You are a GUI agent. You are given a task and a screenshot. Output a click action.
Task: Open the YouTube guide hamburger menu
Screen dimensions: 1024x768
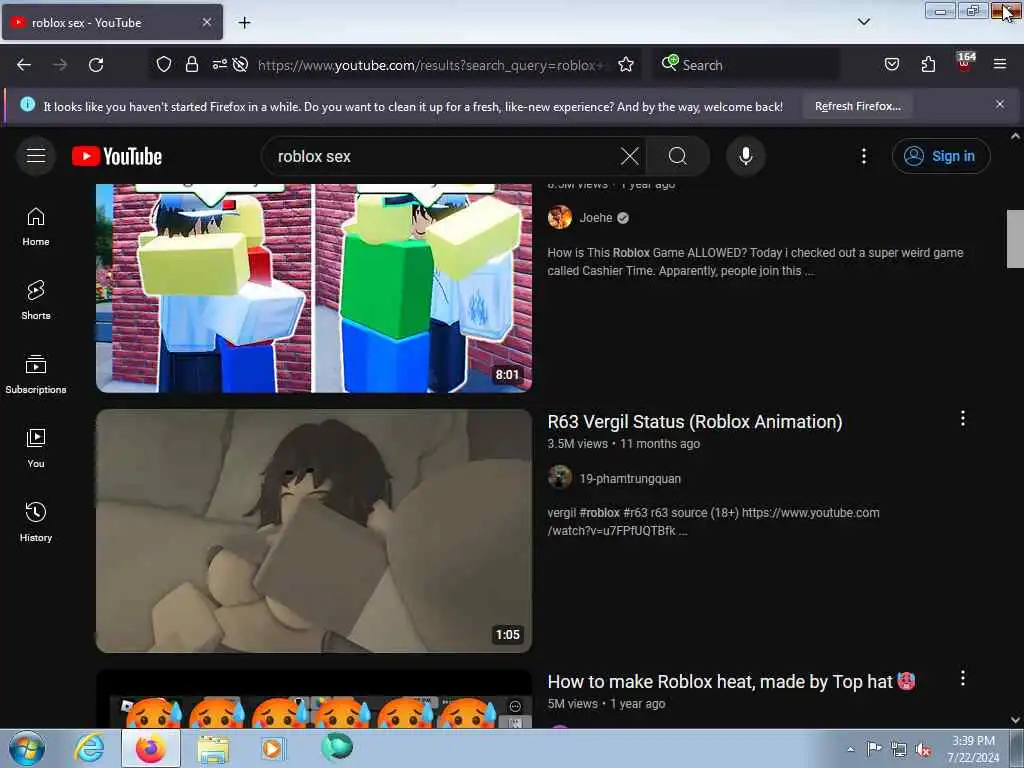[x=36, y=156]
